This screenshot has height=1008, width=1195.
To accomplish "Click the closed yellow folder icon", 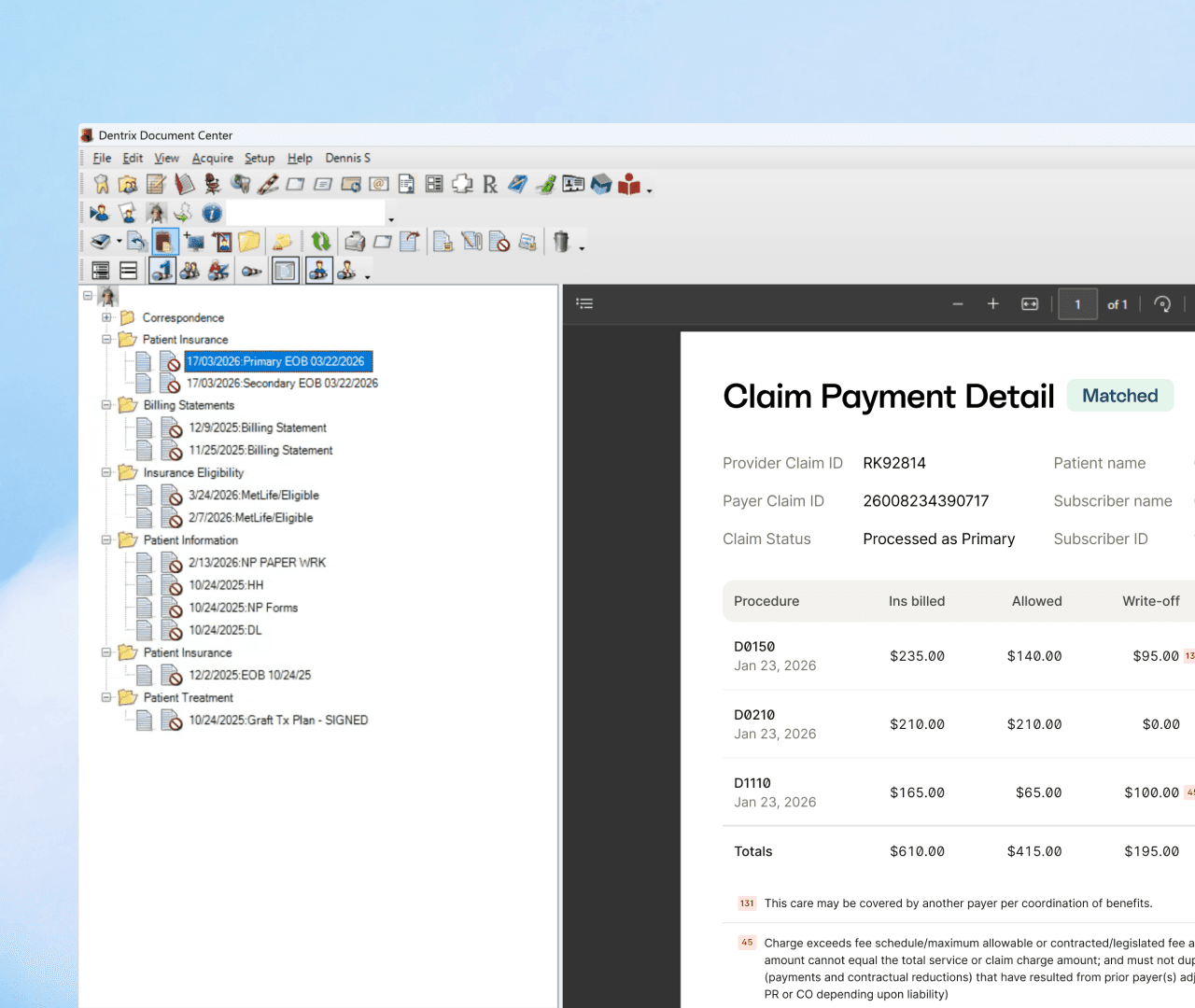I will click(249, 243).
